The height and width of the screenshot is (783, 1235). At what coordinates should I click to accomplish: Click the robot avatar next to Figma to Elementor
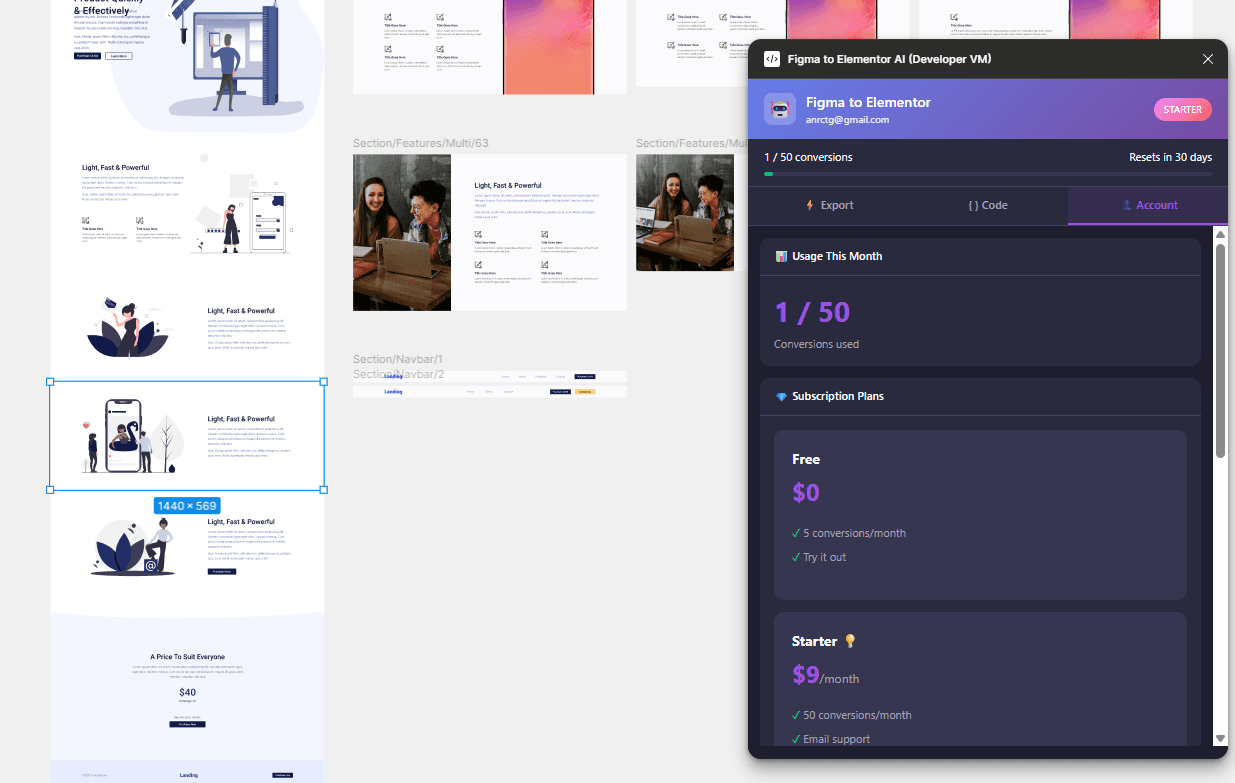tap(779, 109)
